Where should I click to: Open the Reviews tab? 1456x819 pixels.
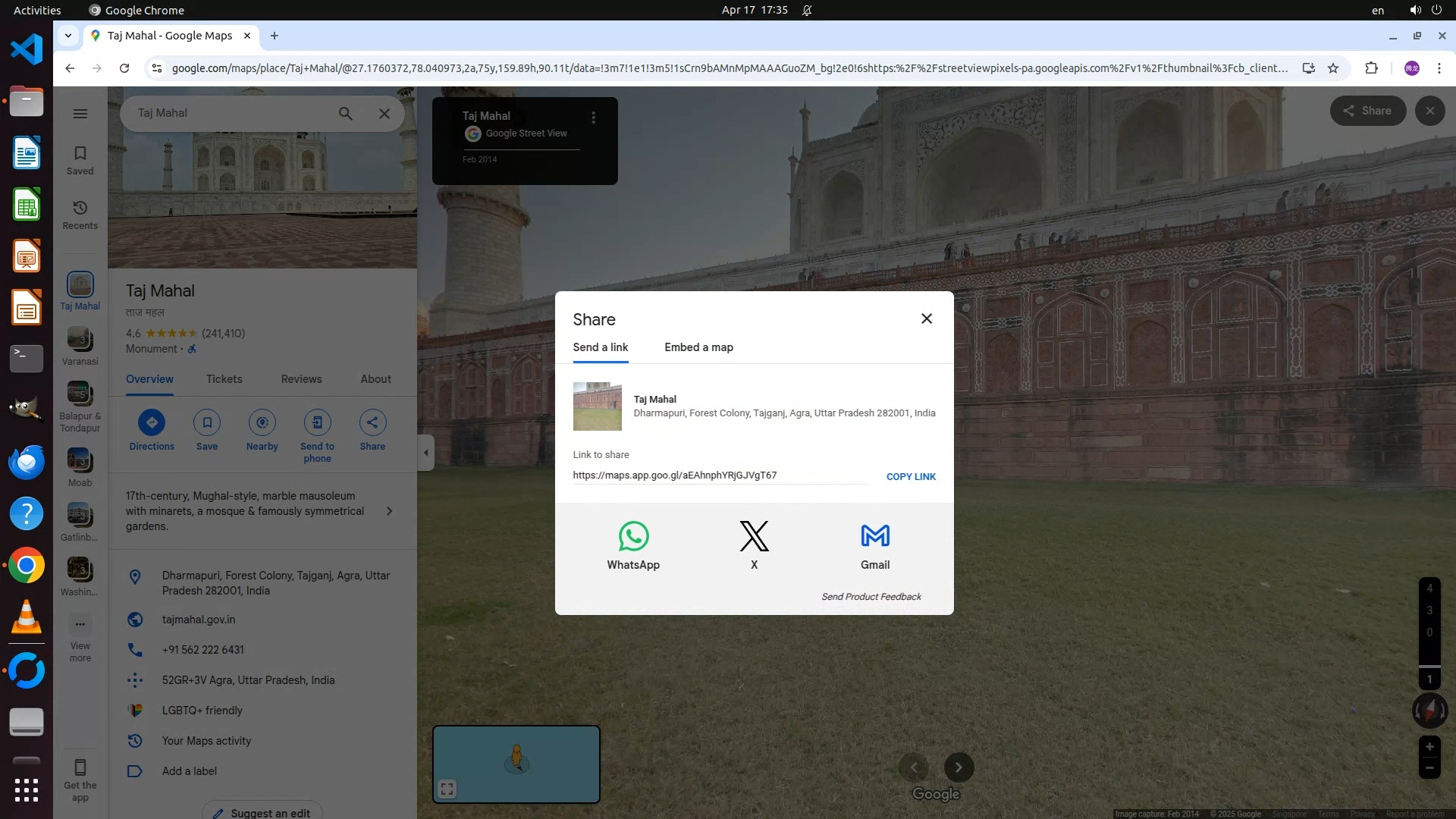(x=301, y=379)
